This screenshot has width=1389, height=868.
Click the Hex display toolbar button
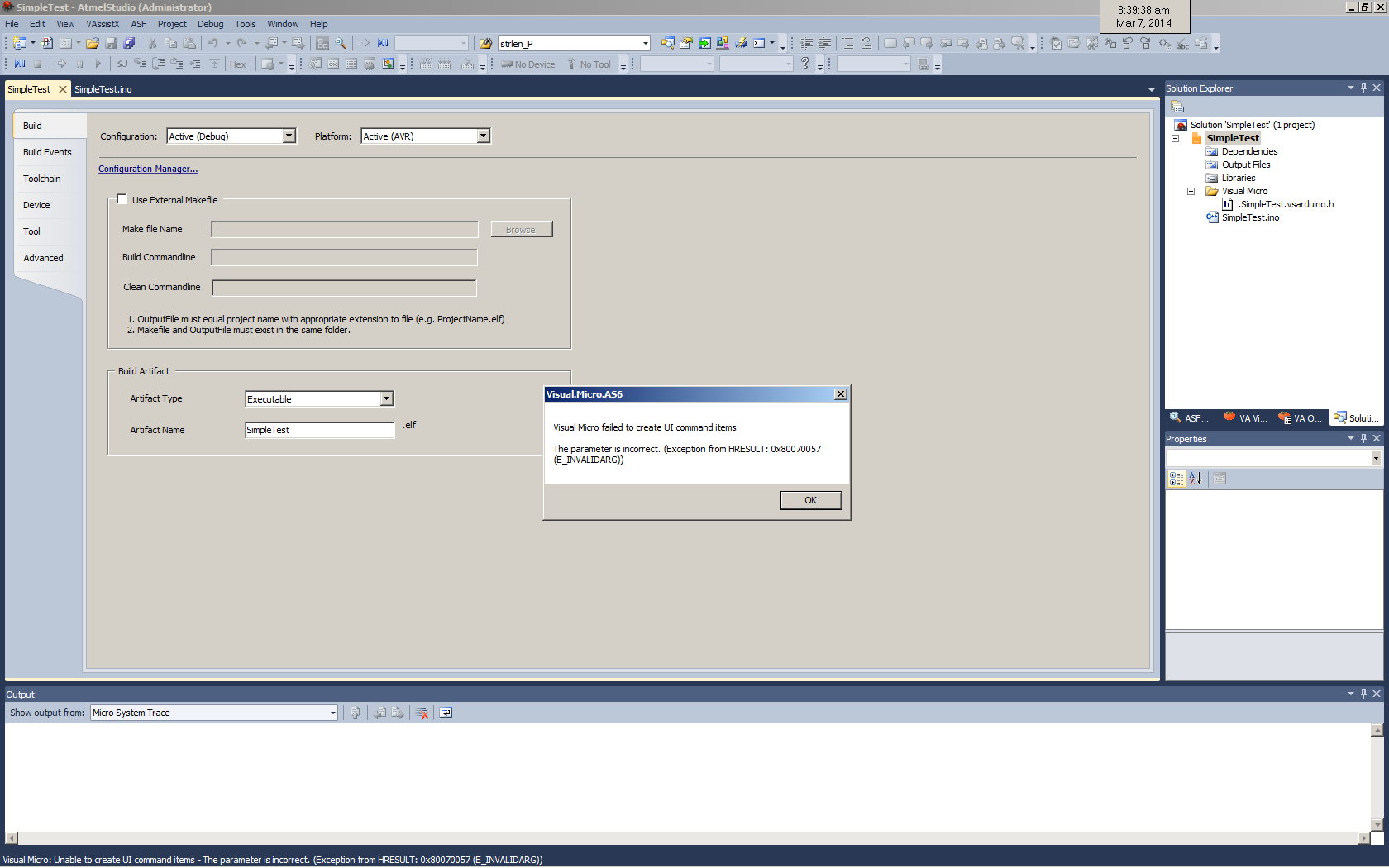point(237,64)
